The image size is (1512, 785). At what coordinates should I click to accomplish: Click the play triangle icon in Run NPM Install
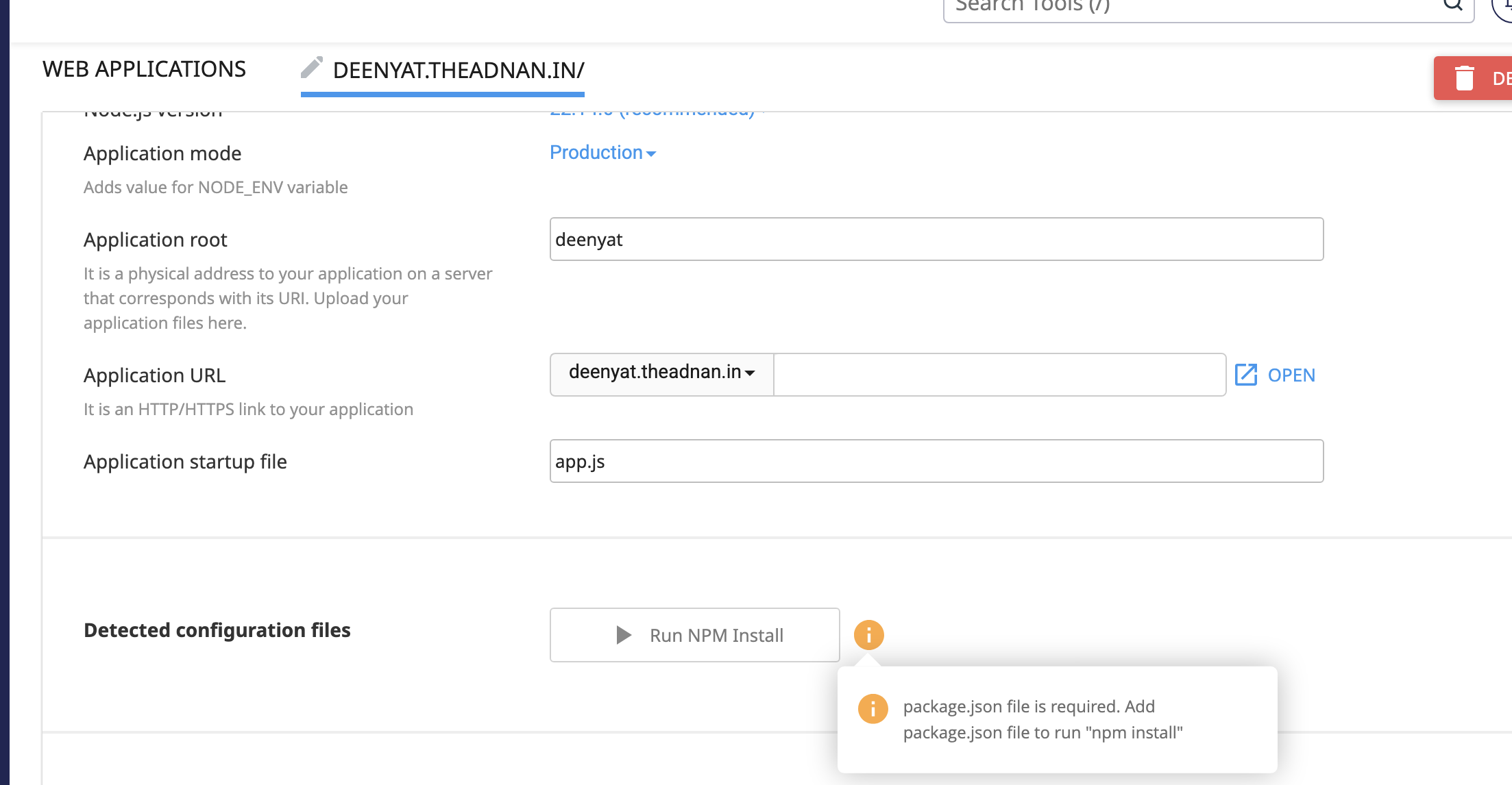[623, 635]
